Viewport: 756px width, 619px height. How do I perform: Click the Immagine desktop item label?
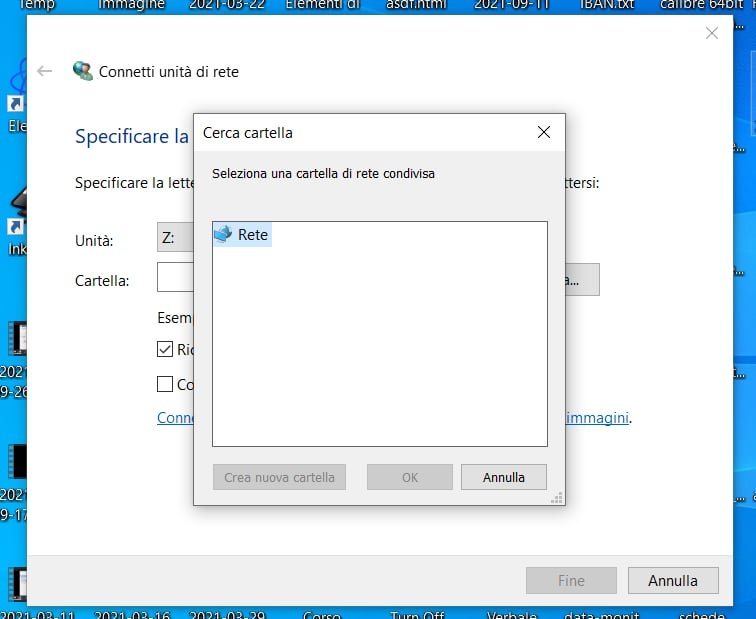pyautogui.click(x=131, y=5)
